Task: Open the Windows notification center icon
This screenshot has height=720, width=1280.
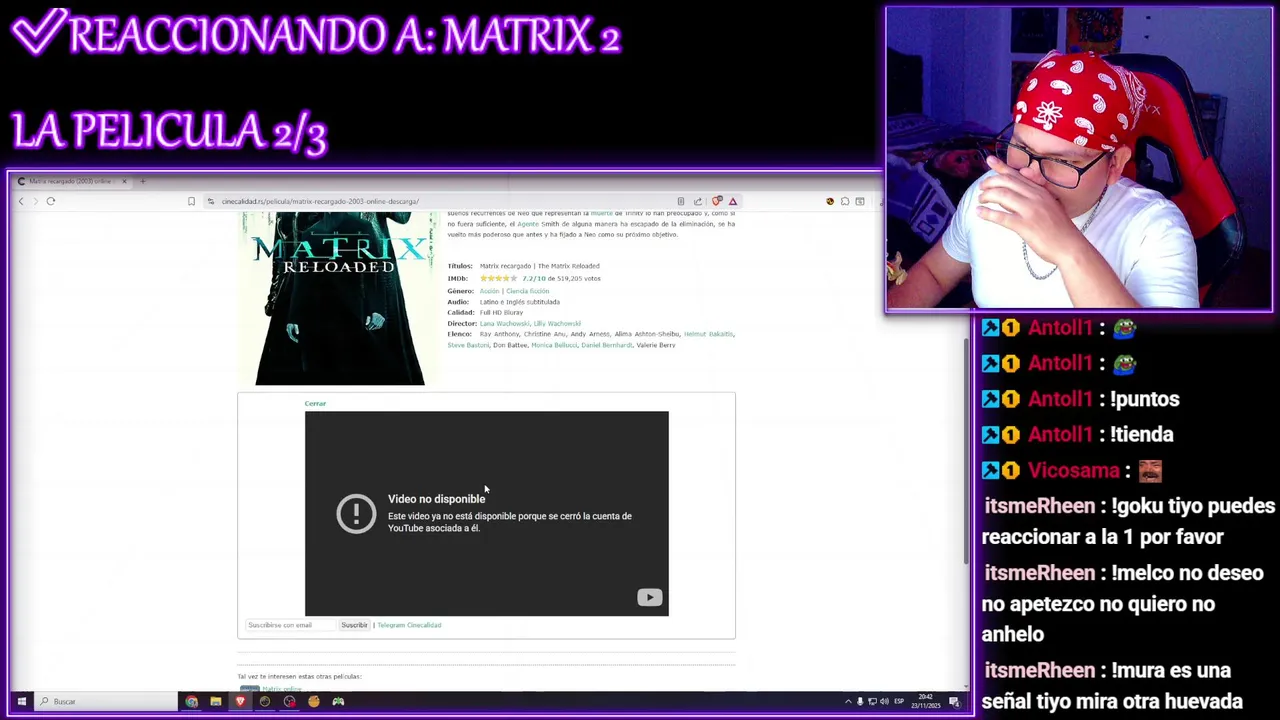Action: coord(954,702)
